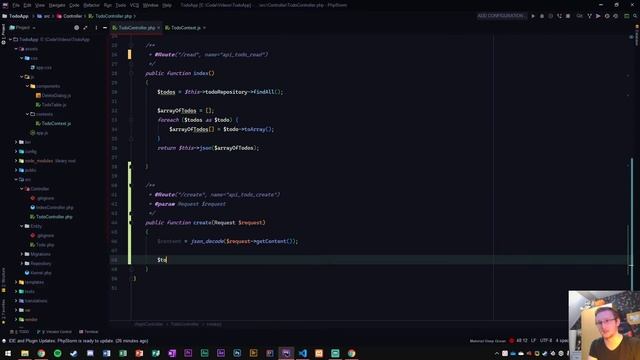Open PhpStorm from the taskbar

click(x=286, y=353)
